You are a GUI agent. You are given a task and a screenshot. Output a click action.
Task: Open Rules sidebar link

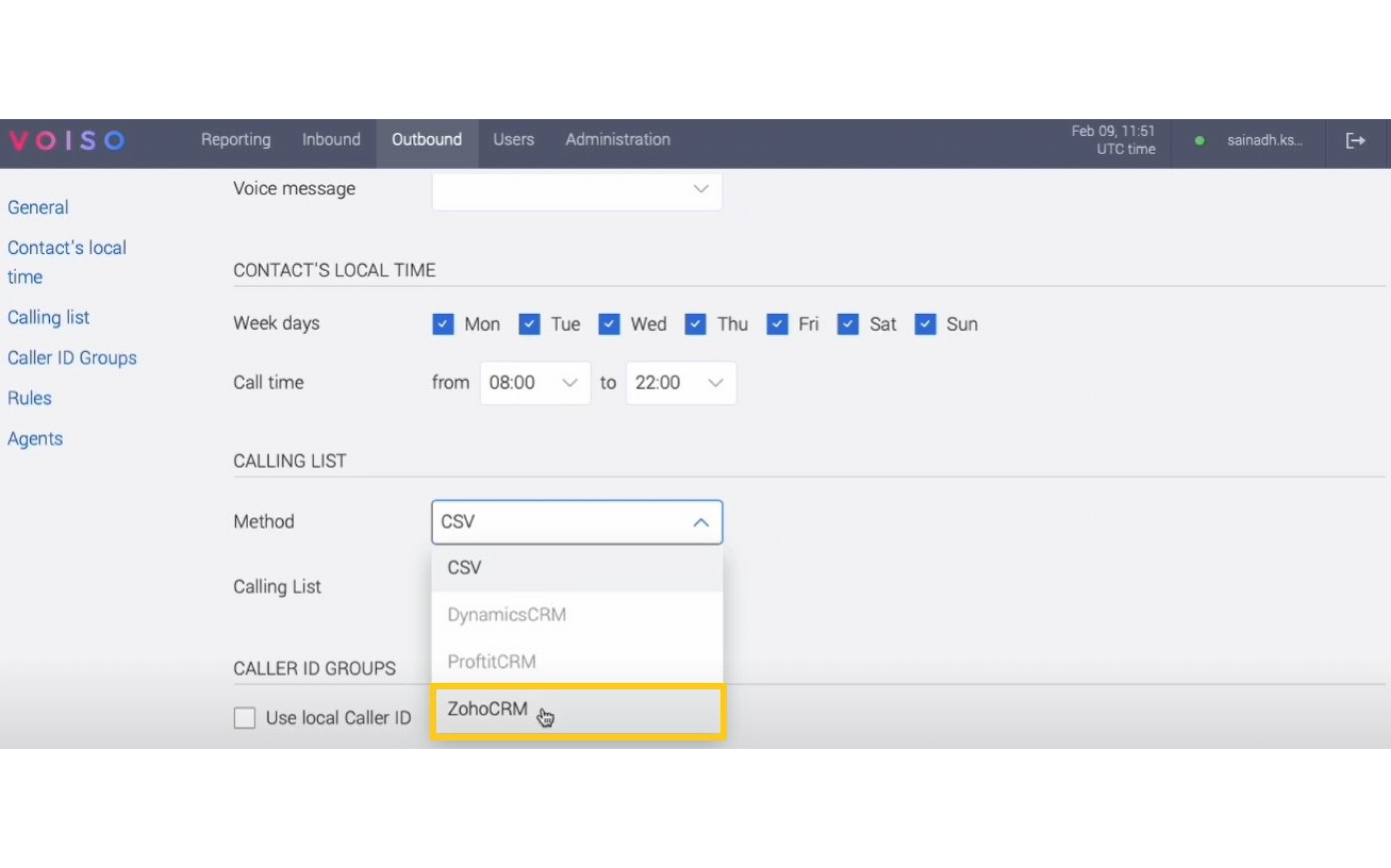point(30,398)
